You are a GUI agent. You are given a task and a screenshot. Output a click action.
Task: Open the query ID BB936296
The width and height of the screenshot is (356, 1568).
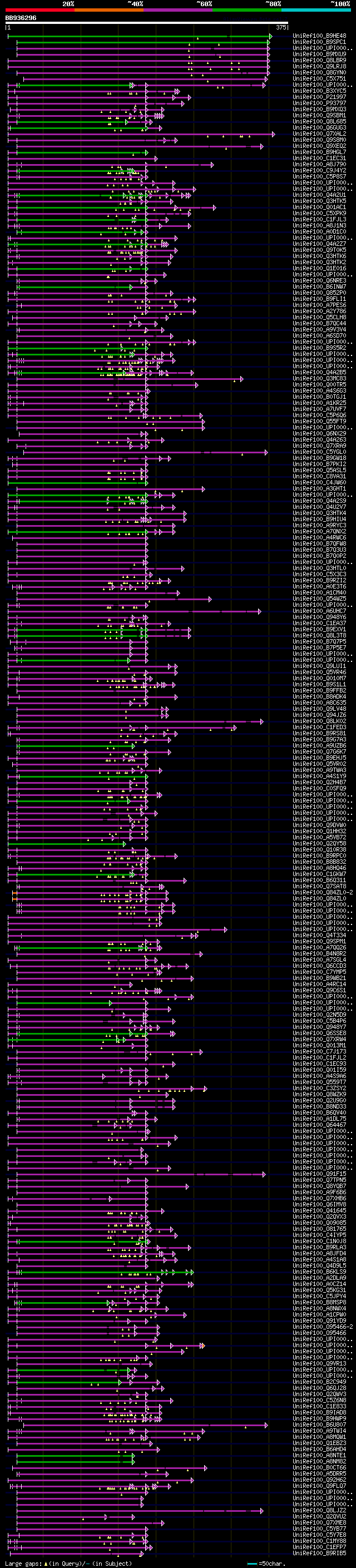(21, 18)
